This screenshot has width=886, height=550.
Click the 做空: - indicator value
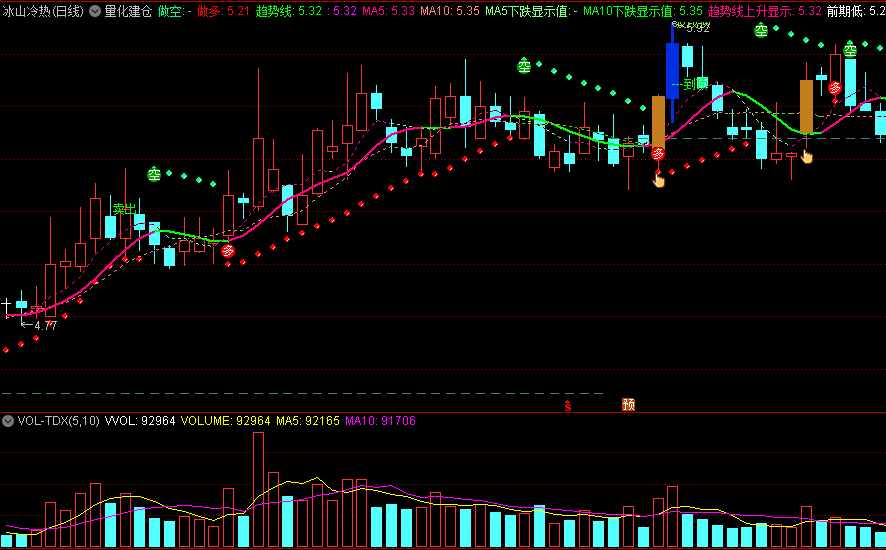click(x=175, y=11)
